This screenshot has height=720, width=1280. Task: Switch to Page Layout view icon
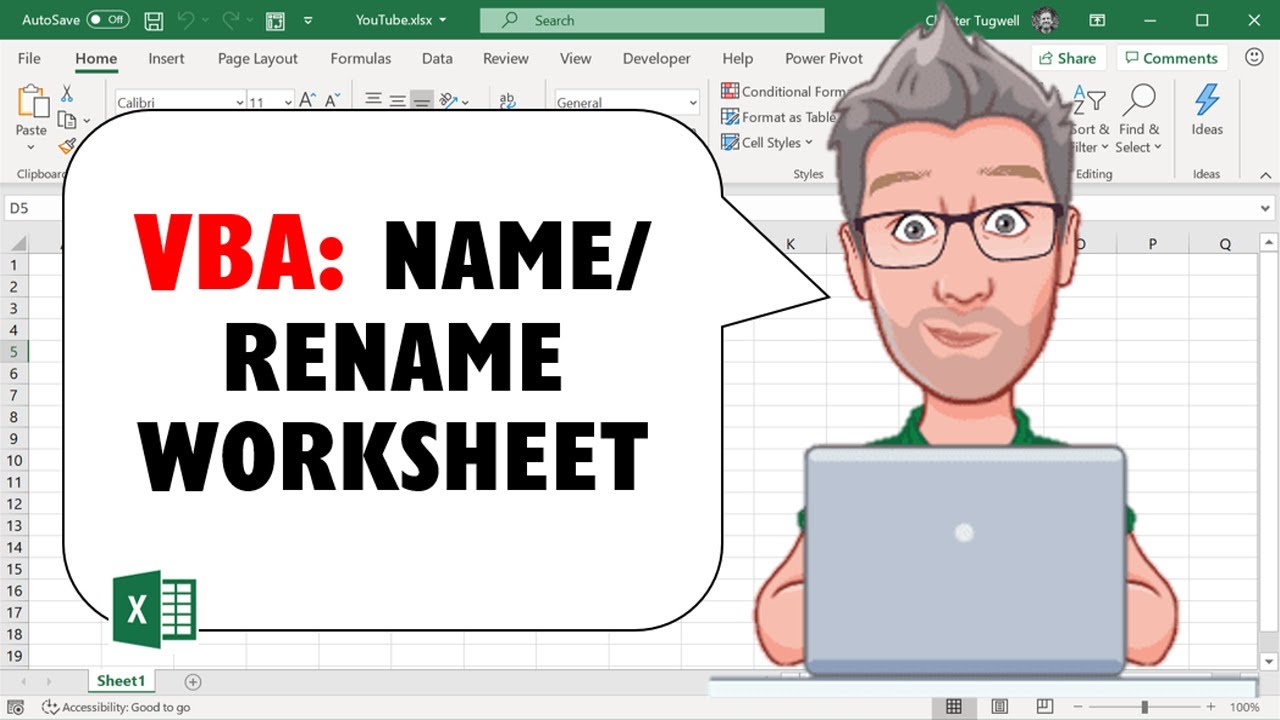tap(999, 707)
